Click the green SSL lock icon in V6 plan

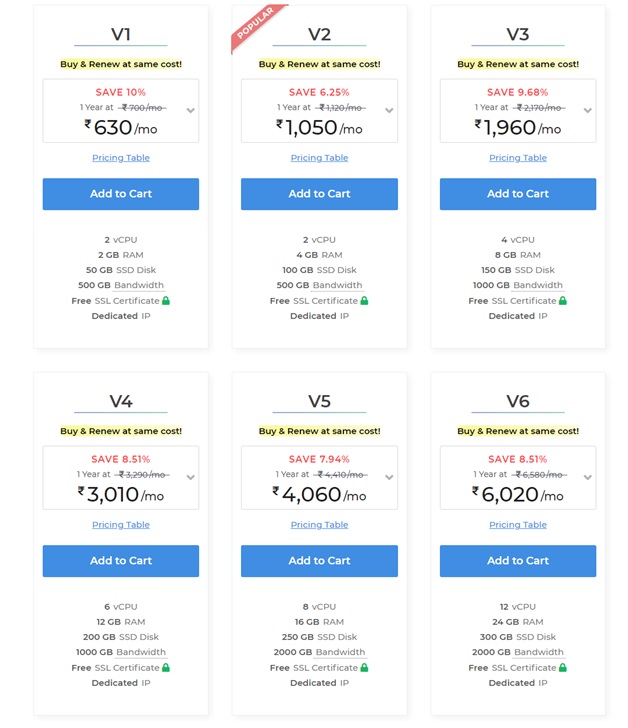563,667
